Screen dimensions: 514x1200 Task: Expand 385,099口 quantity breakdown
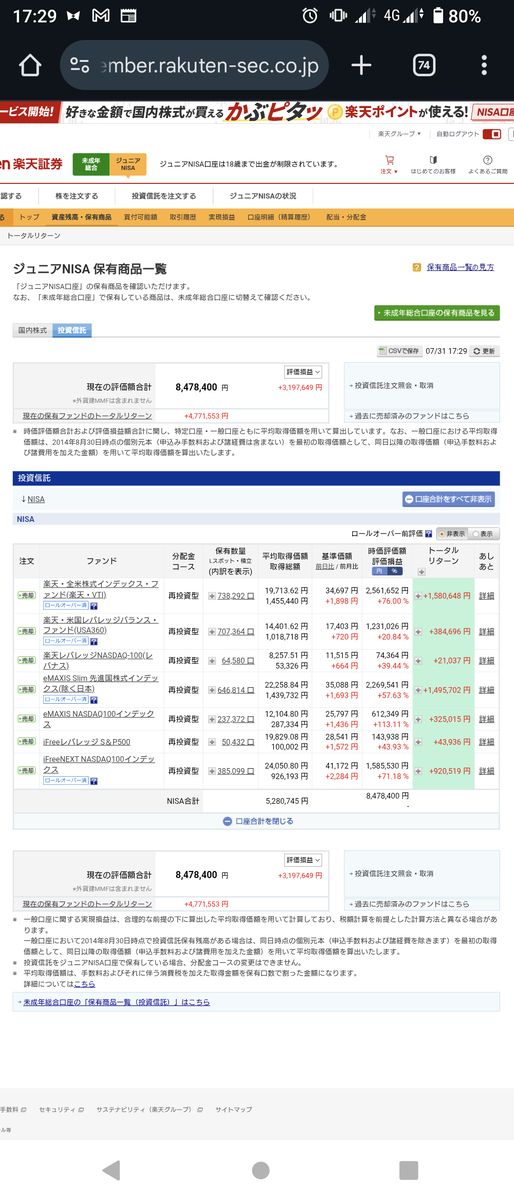(210, 771)
